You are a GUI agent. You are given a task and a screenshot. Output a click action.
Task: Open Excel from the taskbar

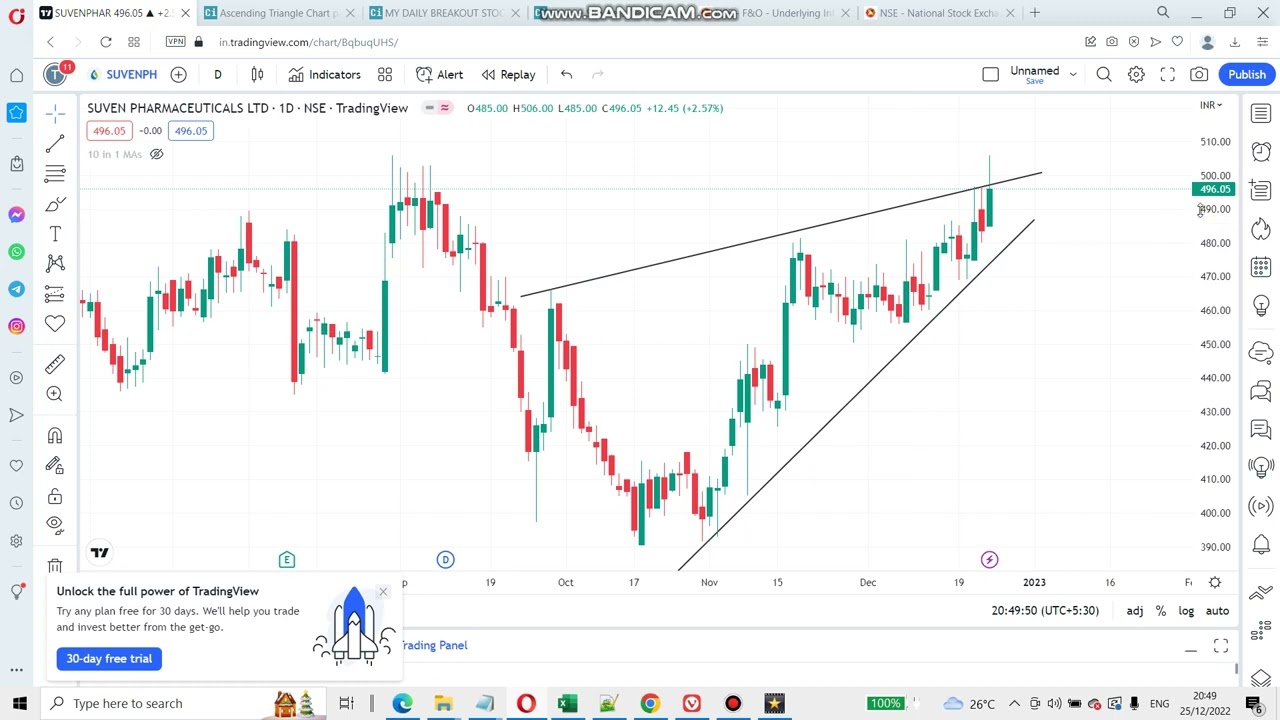567,704
